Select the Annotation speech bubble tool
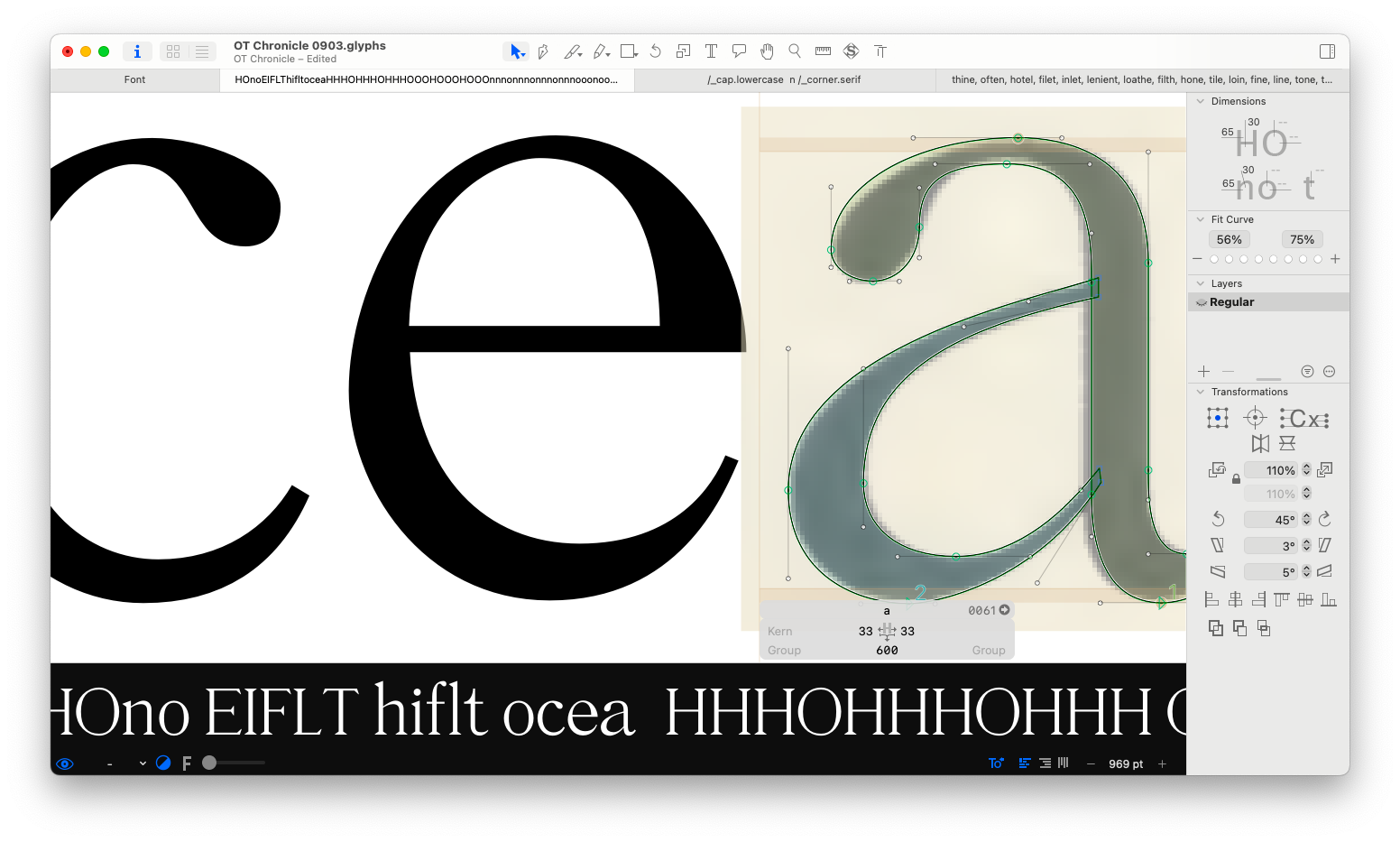 739,51
